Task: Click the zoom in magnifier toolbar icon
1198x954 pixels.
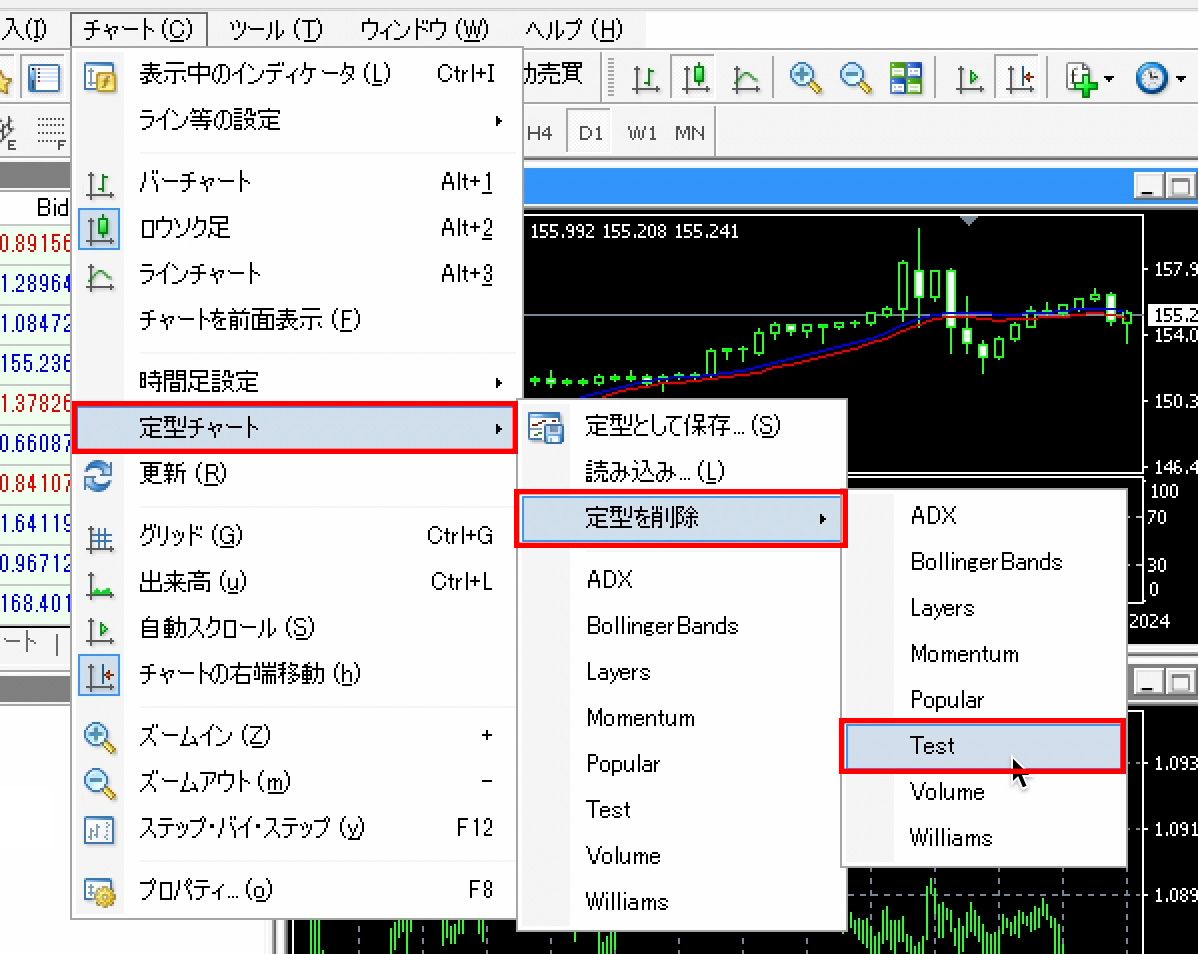Action: (x=805, y=78)
